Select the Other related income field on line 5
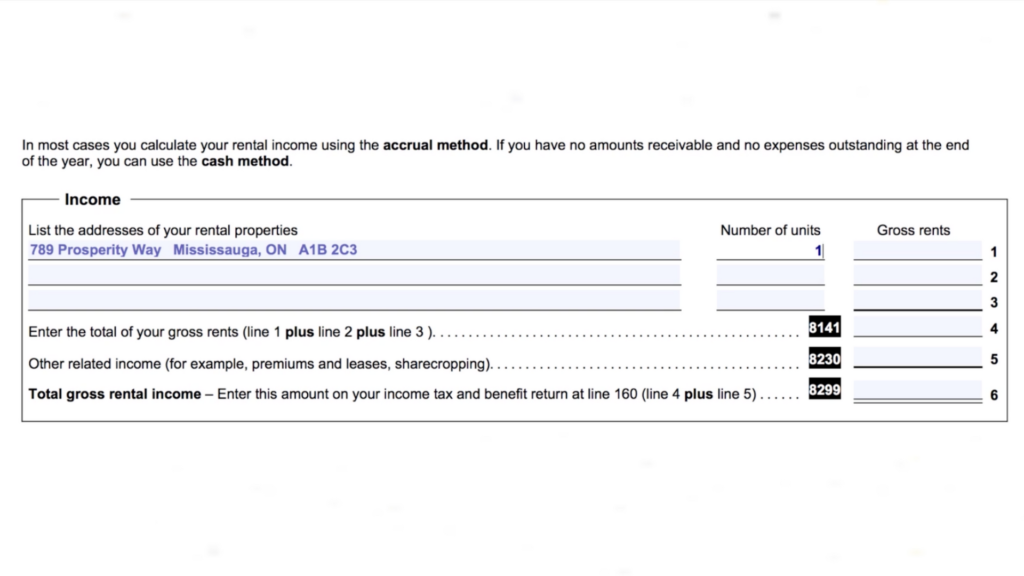1024x576 pixels. coord(917,358)
